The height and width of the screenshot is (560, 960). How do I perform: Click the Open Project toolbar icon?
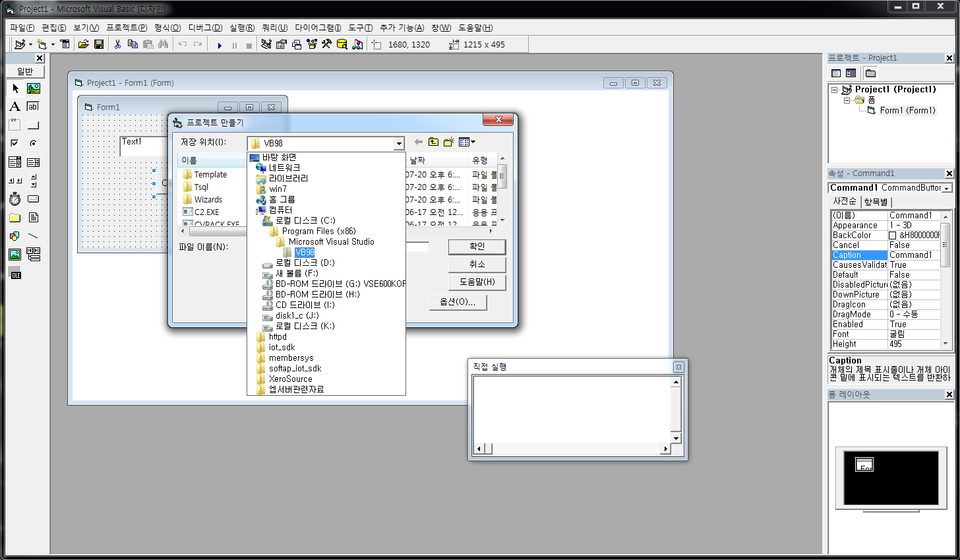[x=83, y=44]
